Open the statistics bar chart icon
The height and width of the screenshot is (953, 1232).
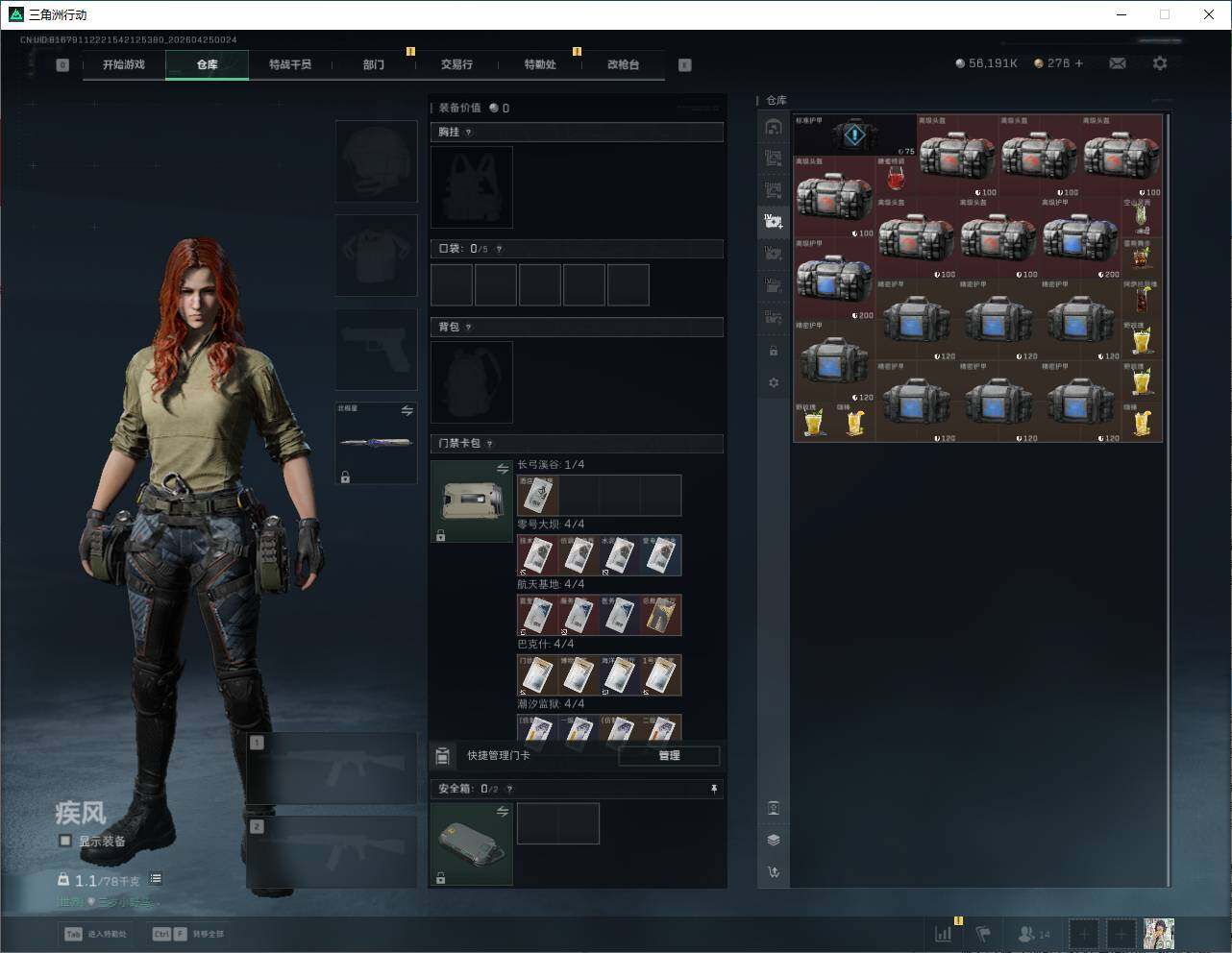pos(944,933)
